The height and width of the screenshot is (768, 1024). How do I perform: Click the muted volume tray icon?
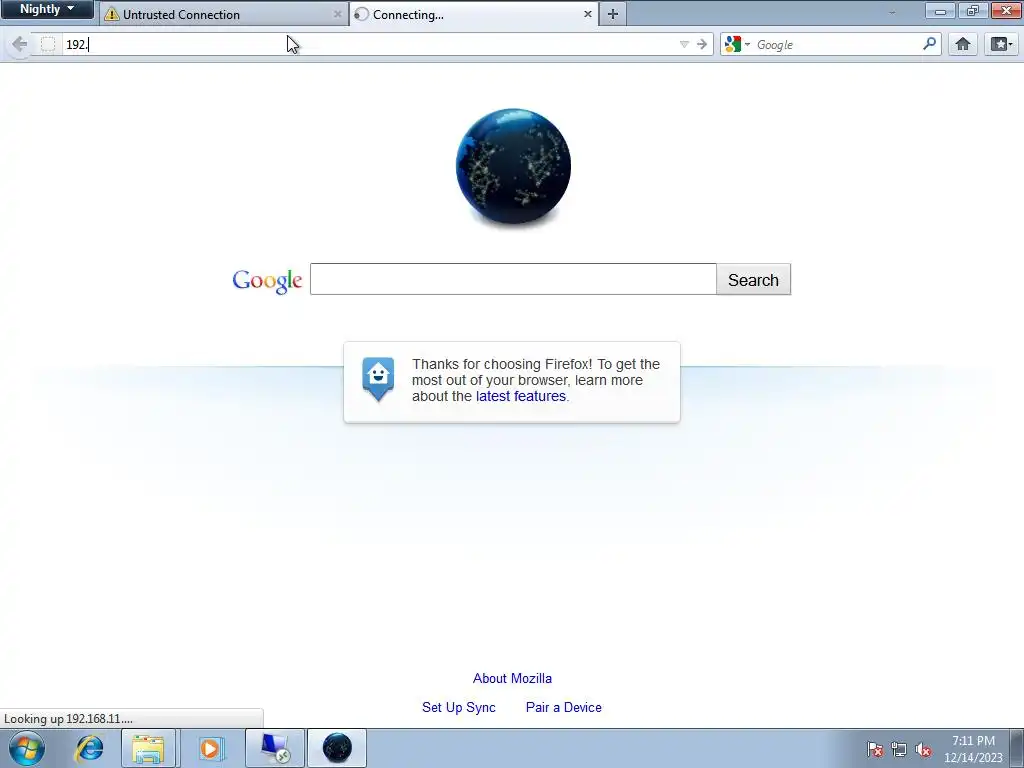(x=923, y=749)
